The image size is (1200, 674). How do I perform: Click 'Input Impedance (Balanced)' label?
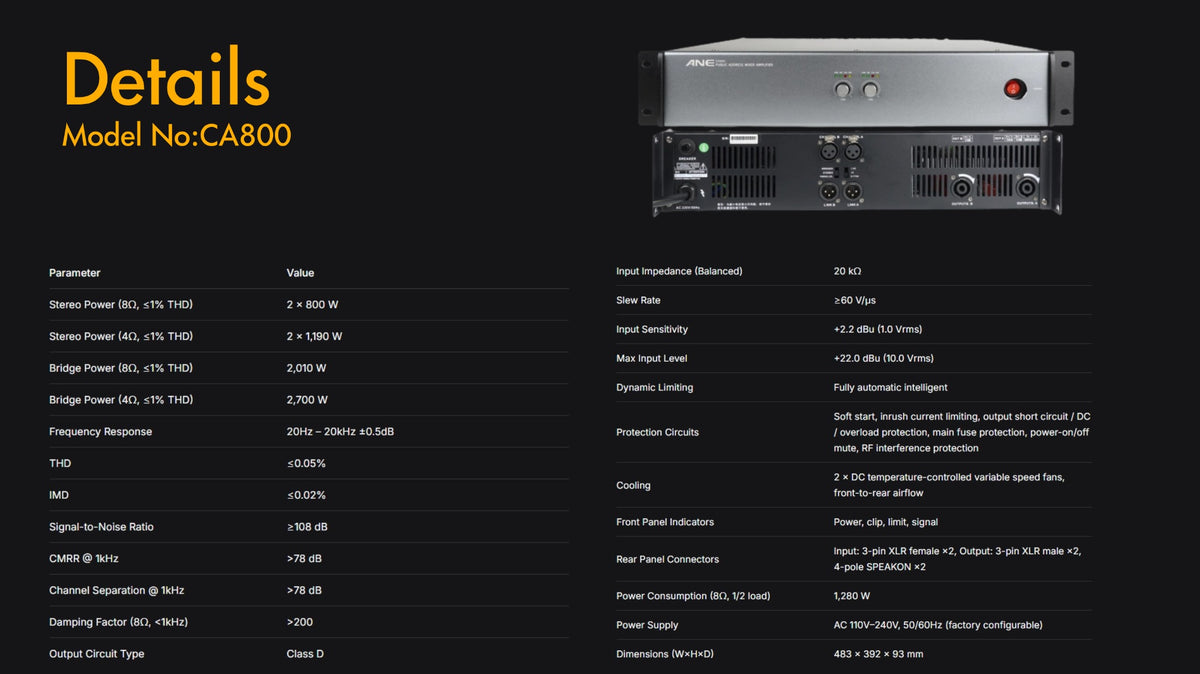pos(680,271)
